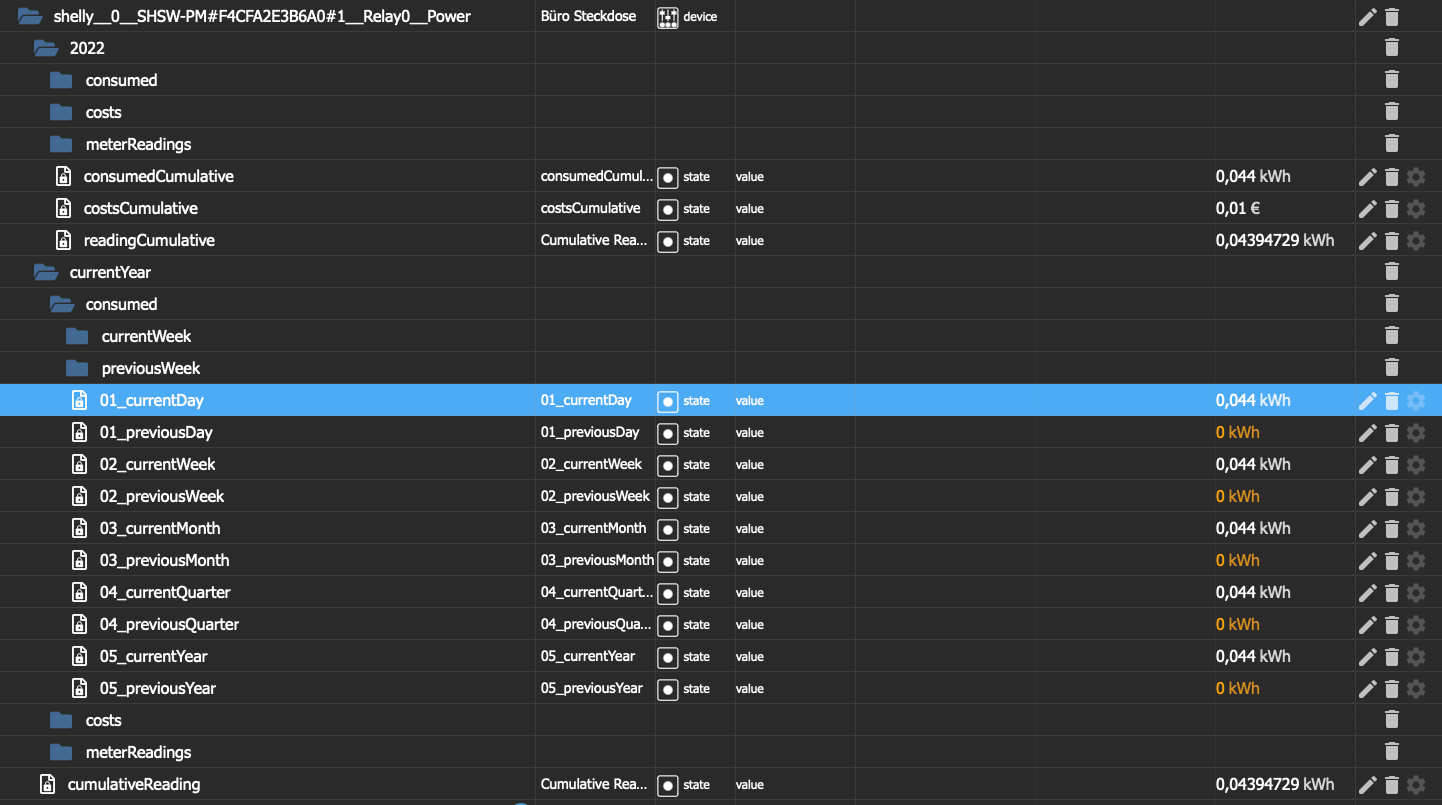The image size is (1442, 805).
Task: Click the 05_currentYear tree item
Action: coord(154,656)
